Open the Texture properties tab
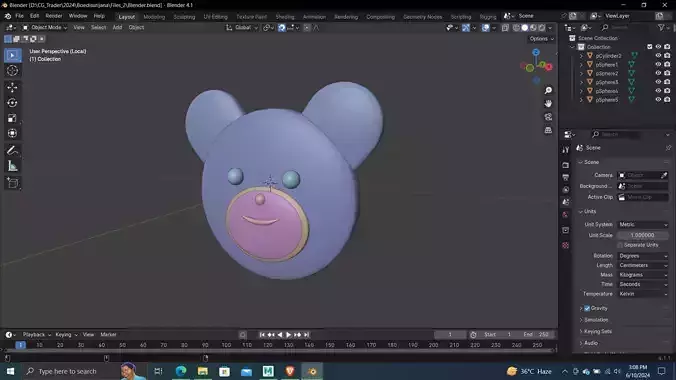Viewport: 676px width, 380px height. click(566, 245)
